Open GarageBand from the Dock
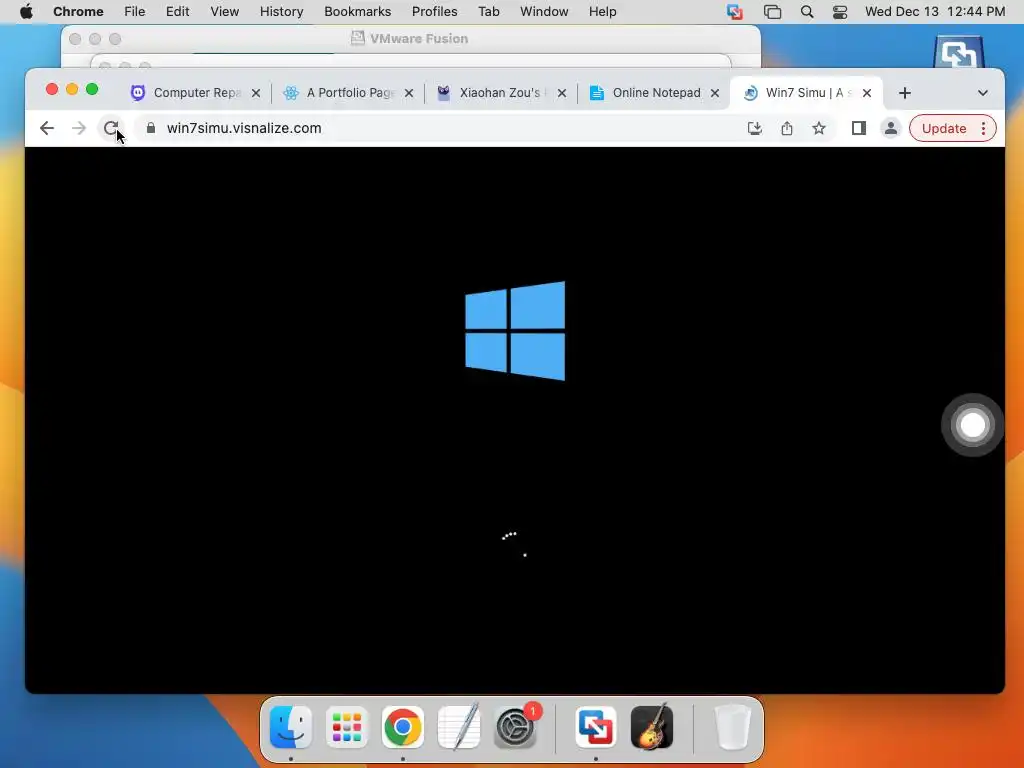The height and width of the screenshot is (768, 1024). [652, 726]
